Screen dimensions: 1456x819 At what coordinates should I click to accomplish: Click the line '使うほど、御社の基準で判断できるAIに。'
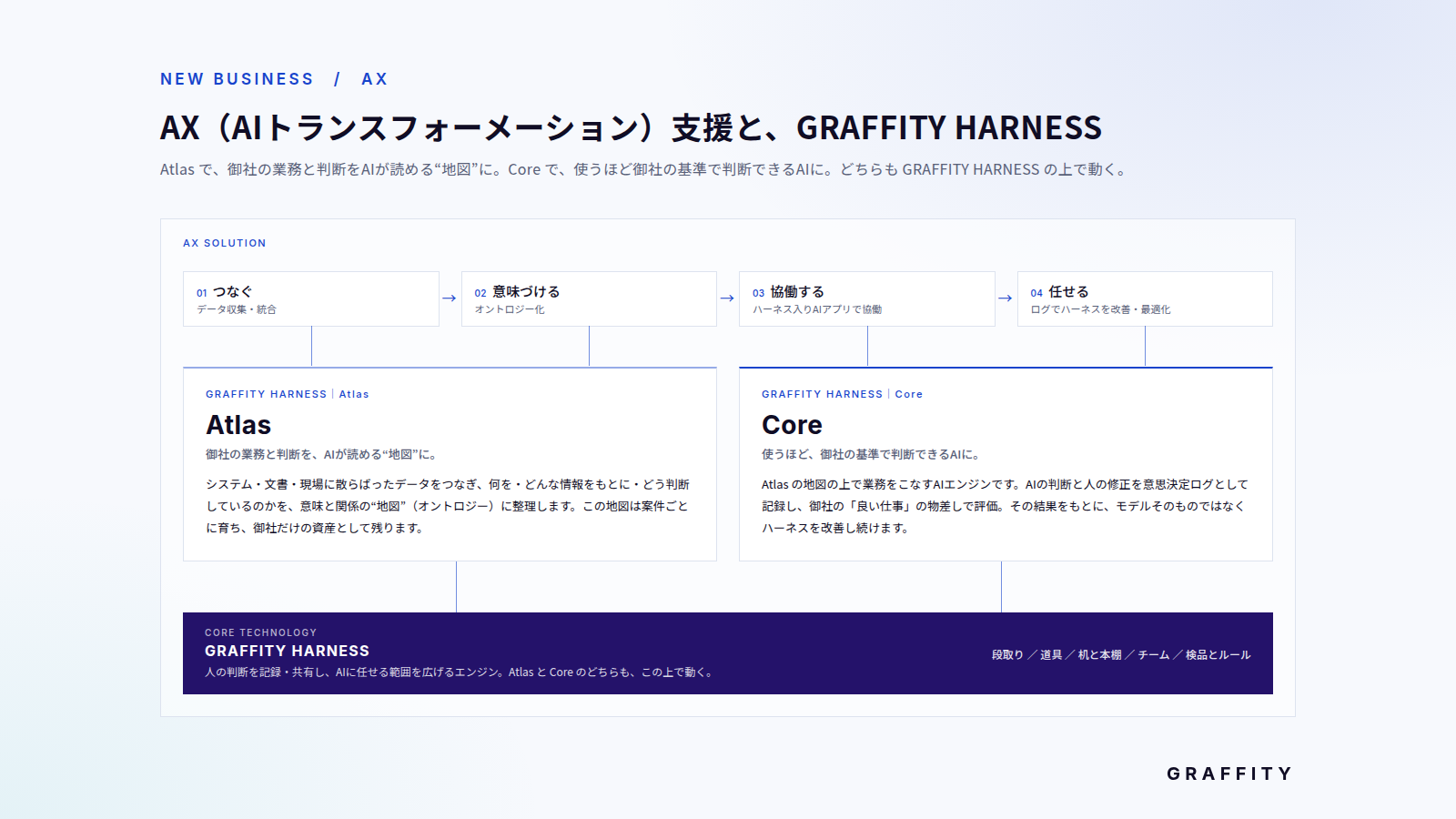pos(873,454)
